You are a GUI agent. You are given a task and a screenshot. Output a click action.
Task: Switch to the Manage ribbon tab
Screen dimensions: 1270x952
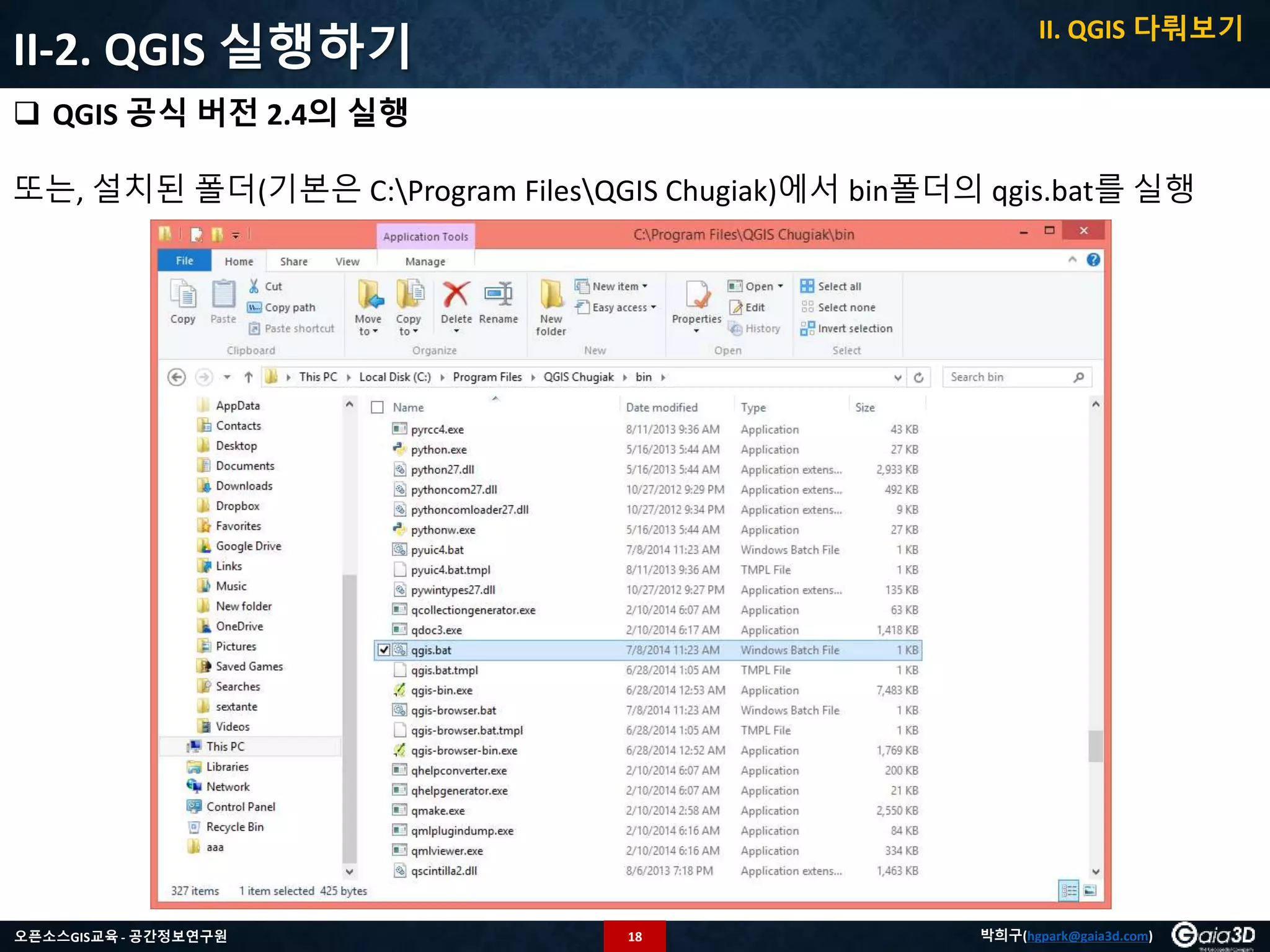pyautogui.click(x=425, y=262)
